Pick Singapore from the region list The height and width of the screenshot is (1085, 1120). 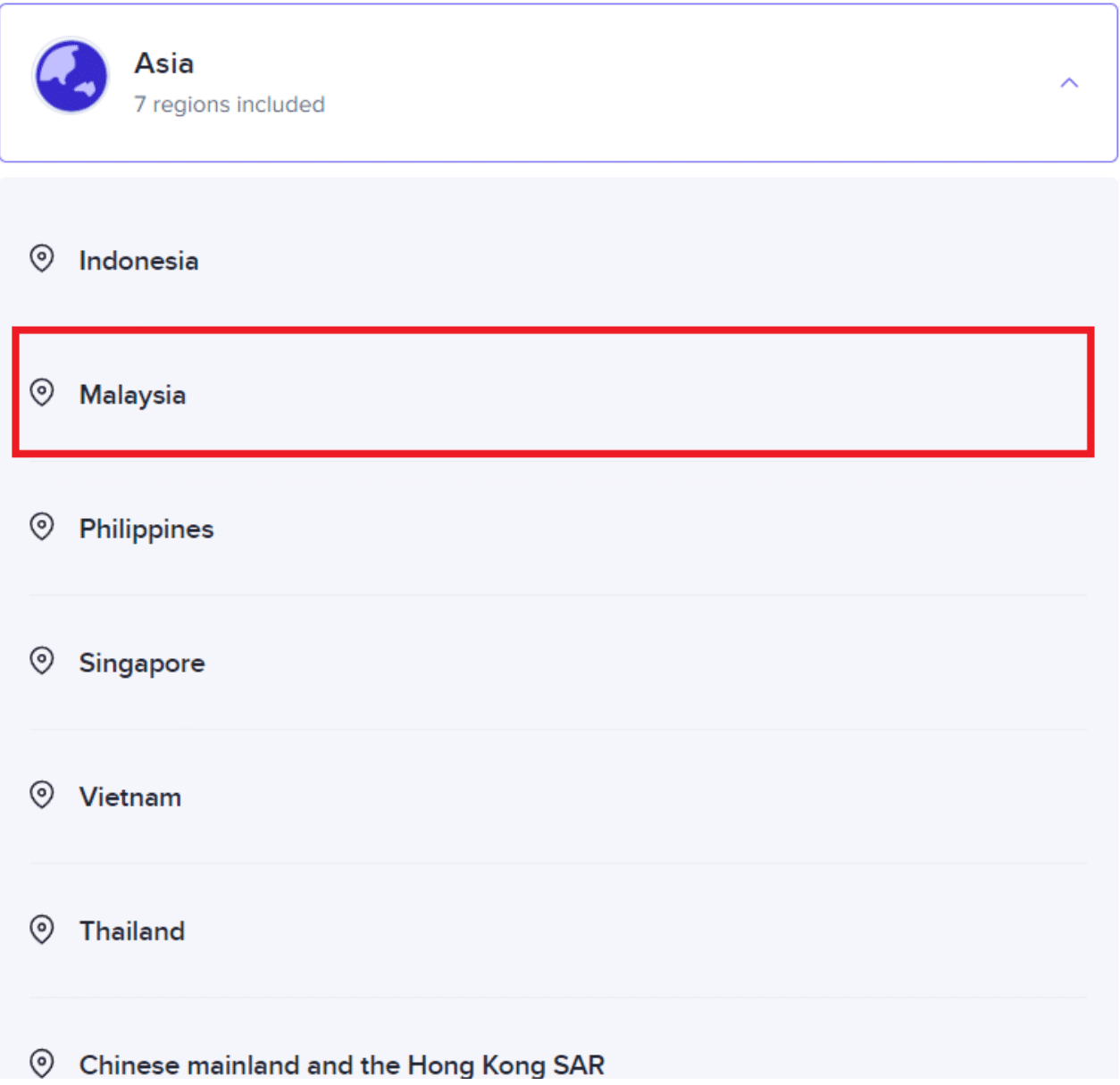click(x=142, y=664)
